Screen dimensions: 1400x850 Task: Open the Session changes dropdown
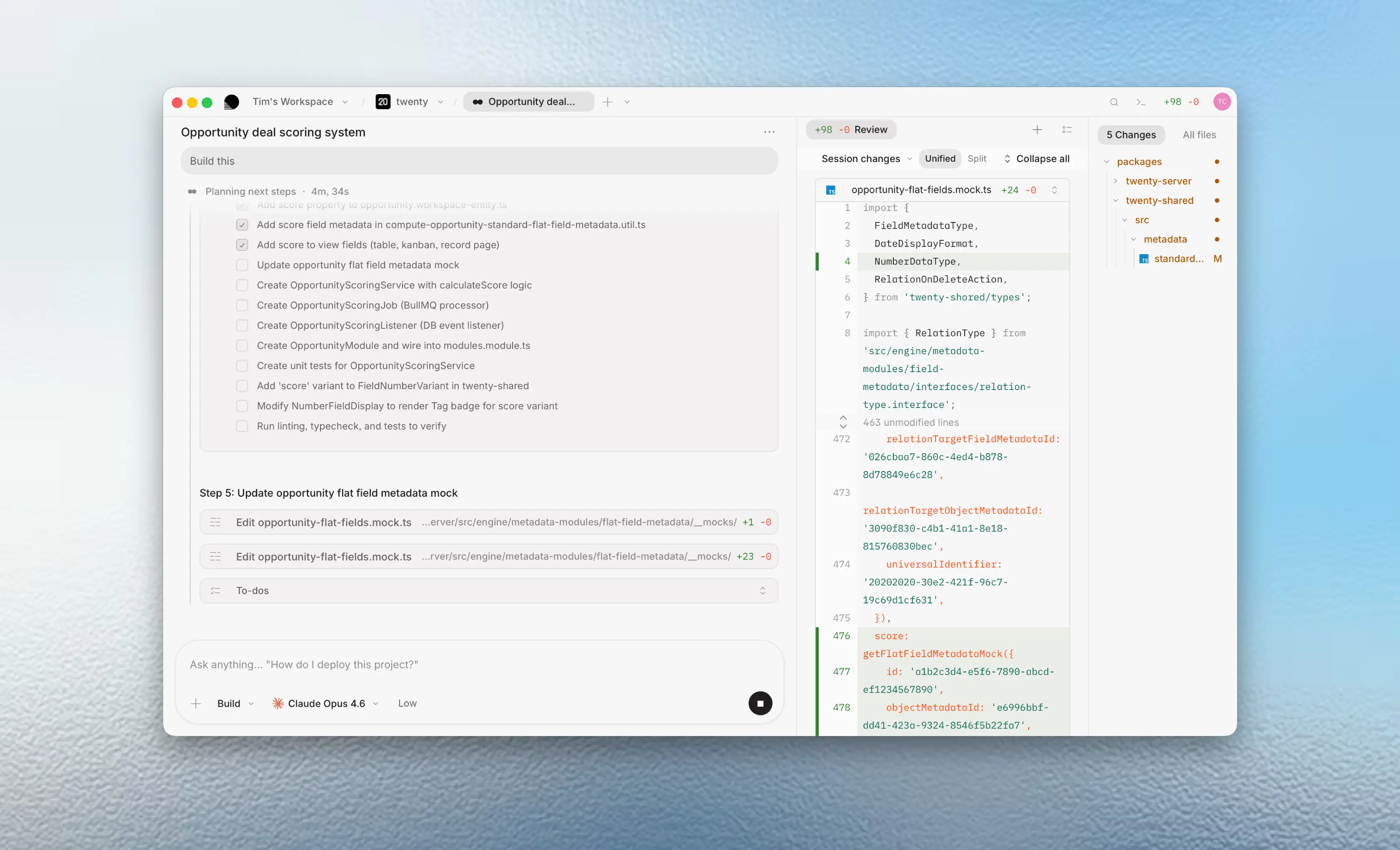click(x=865, y=158)
